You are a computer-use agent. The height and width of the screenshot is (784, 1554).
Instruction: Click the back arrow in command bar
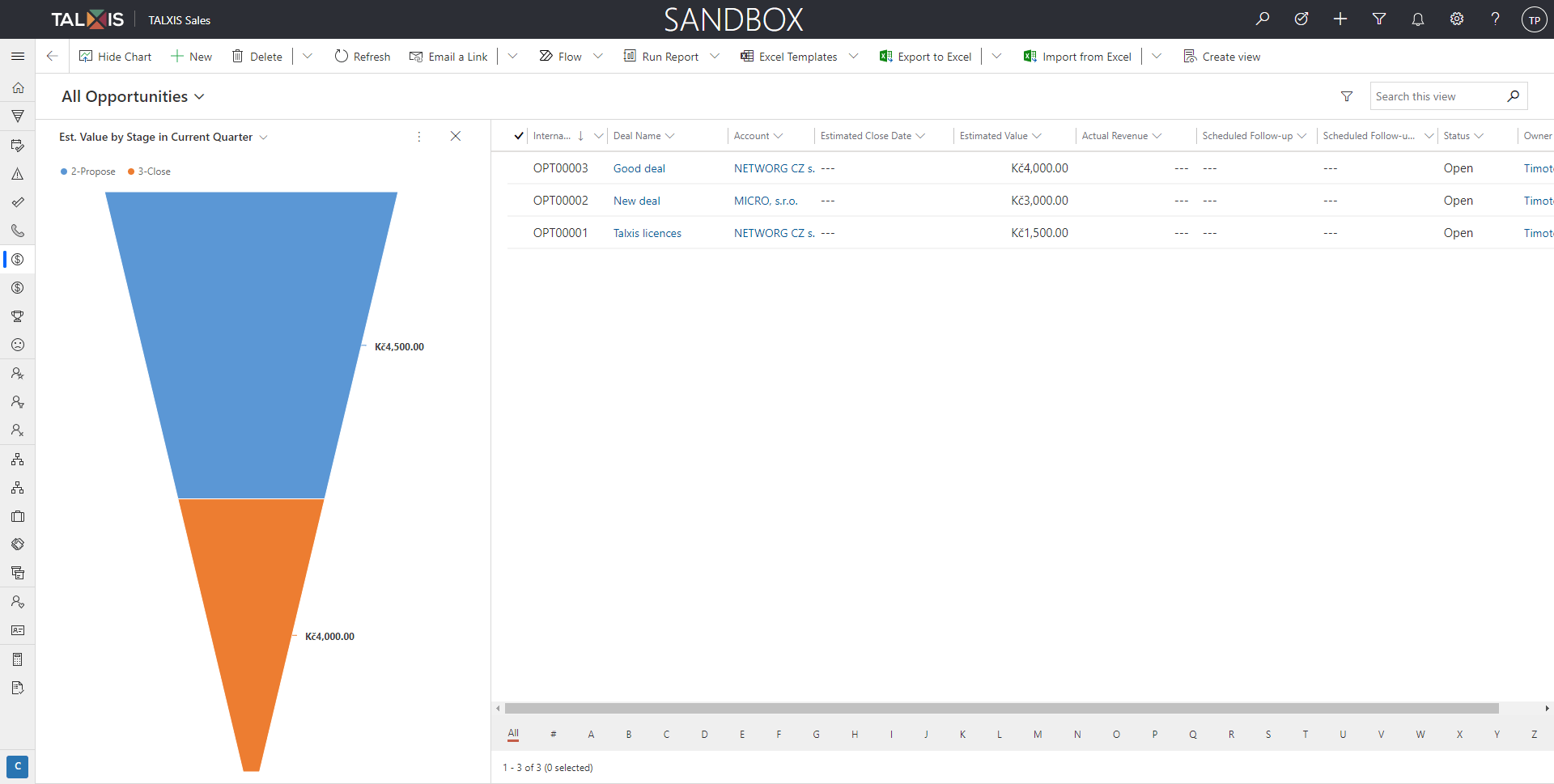click(x=52, y=56)
